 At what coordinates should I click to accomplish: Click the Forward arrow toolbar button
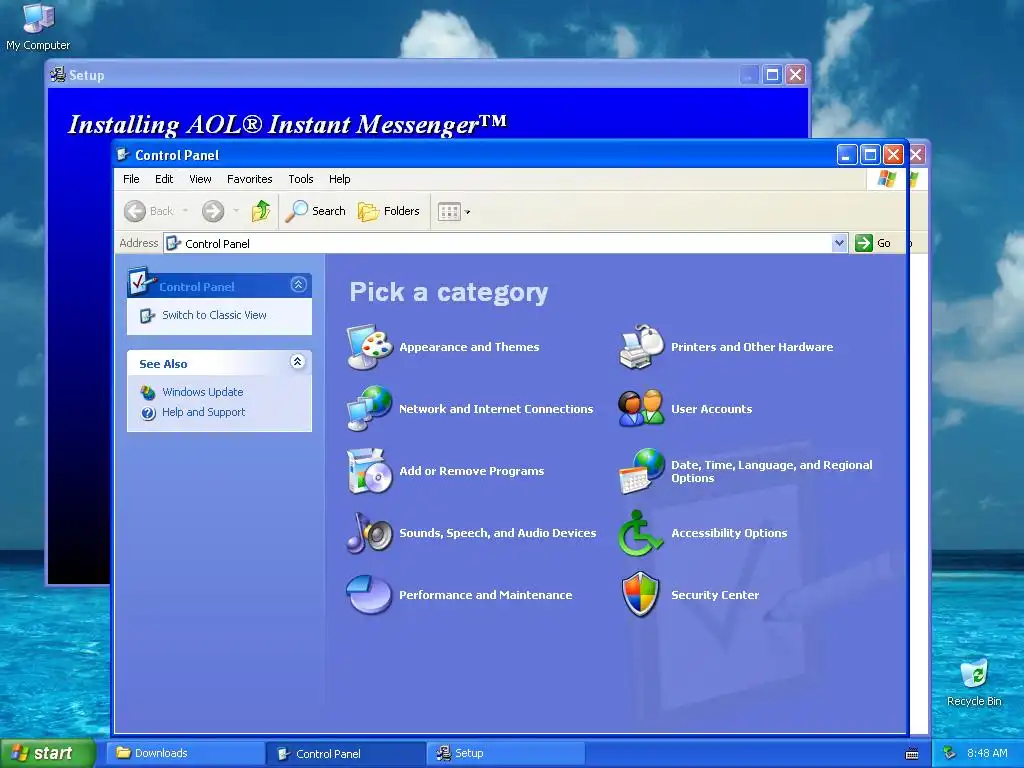click(213, 211)
